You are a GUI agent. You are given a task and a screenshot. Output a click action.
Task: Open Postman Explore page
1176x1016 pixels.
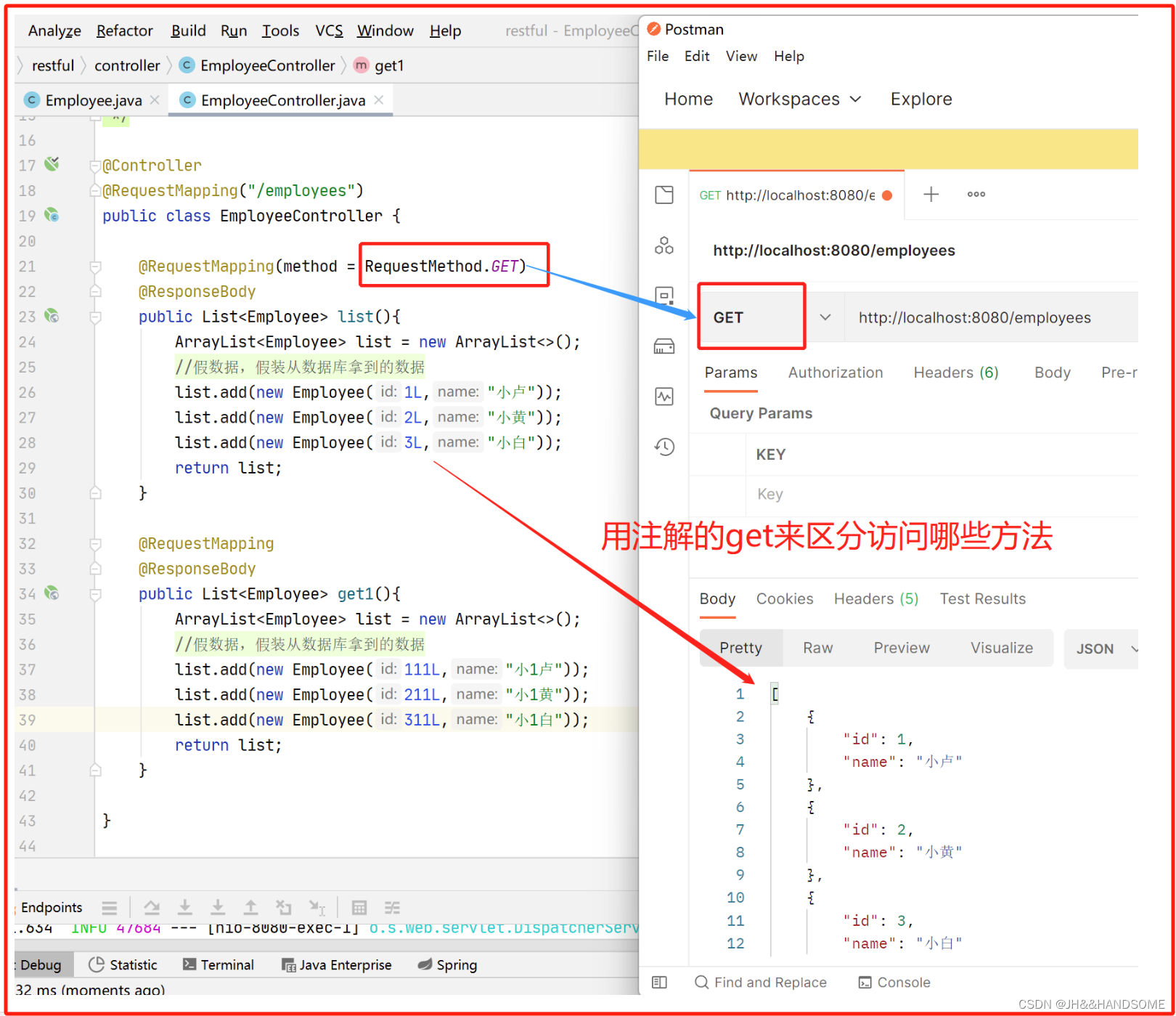921,99
